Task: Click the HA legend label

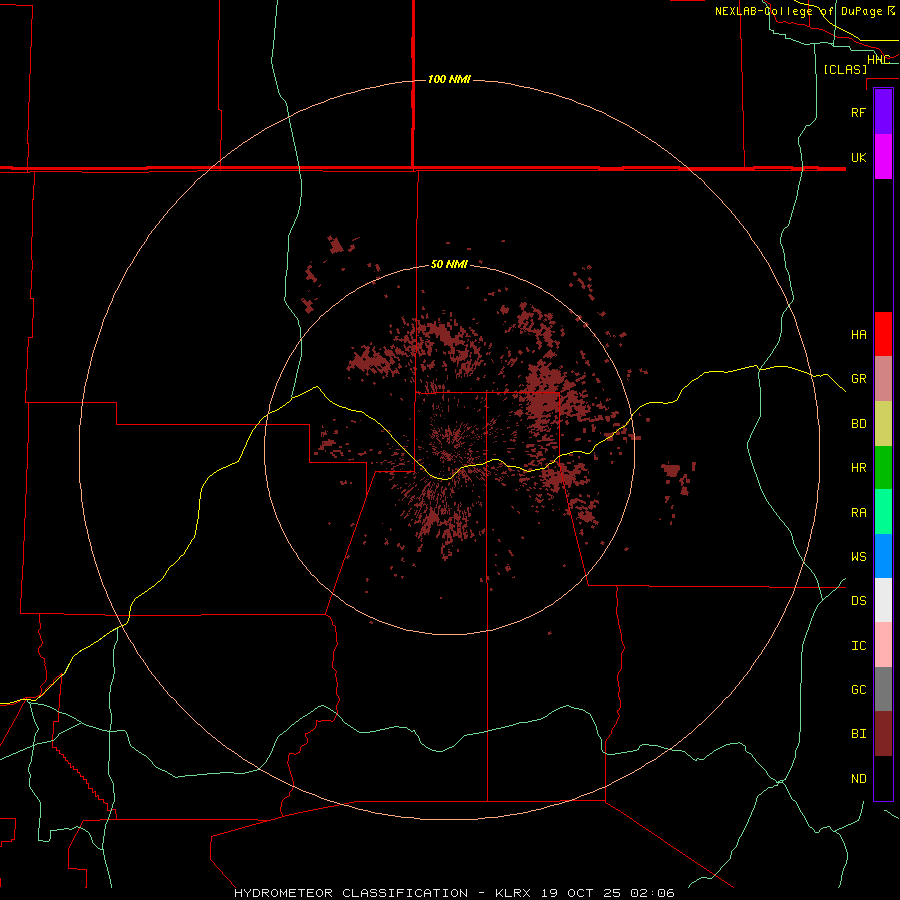Action: click(858, 335)
